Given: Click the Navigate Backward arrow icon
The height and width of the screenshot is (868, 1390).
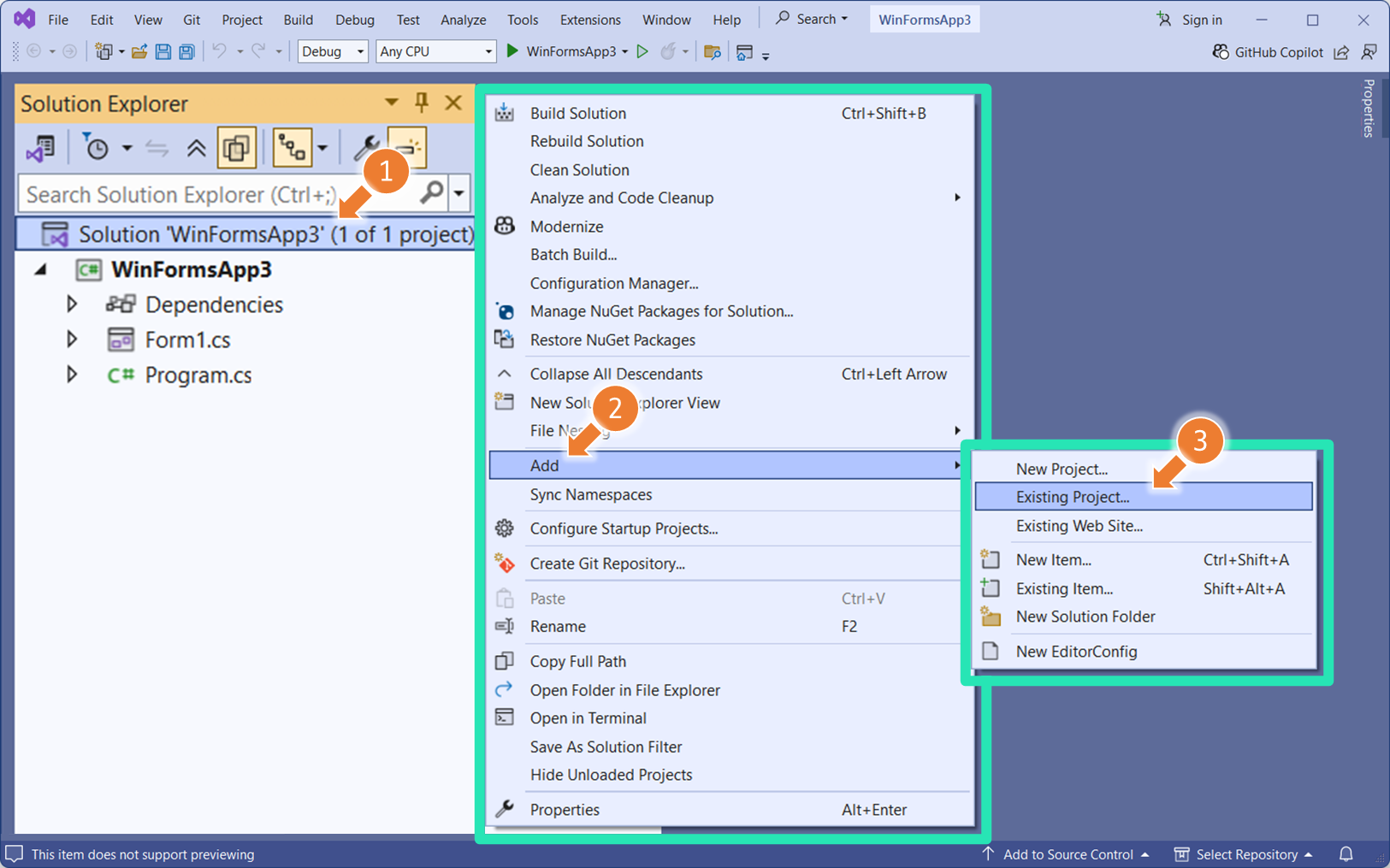Looking at the screenshot, I should click(34, 52).
